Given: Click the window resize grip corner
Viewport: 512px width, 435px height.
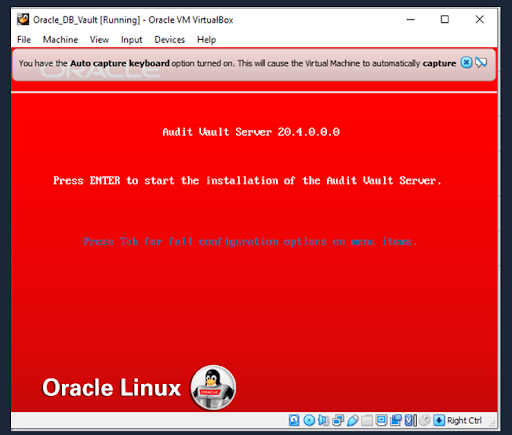Looking at the screenshot, I should point(492,424).
